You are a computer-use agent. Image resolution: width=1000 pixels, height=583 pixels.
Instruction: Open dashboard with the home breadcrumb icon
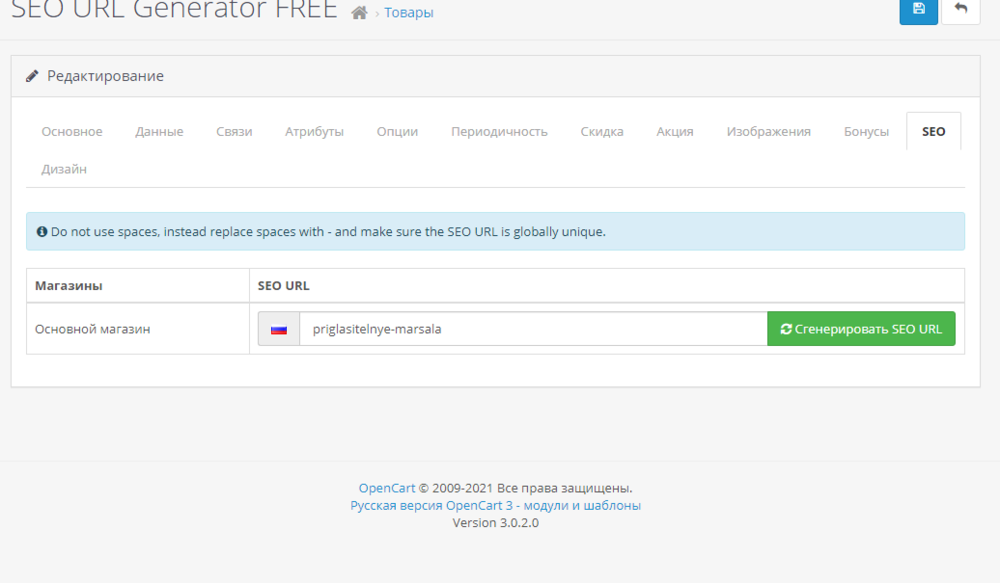click(x=358, y=12)
